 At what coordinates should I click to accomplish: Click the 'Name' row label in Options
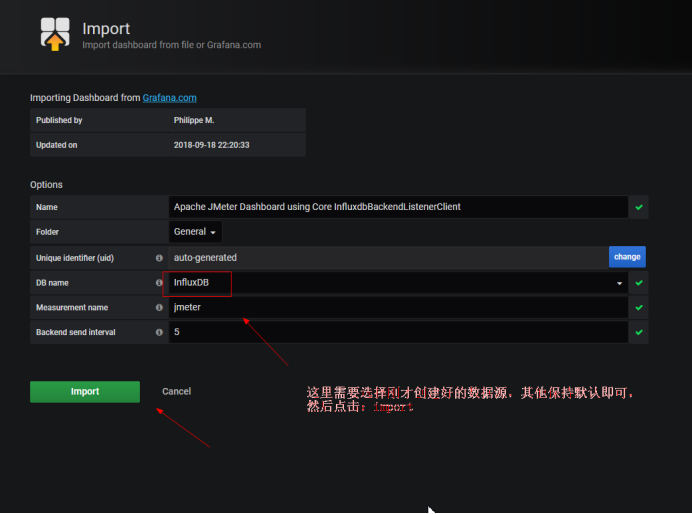[47, 207]
